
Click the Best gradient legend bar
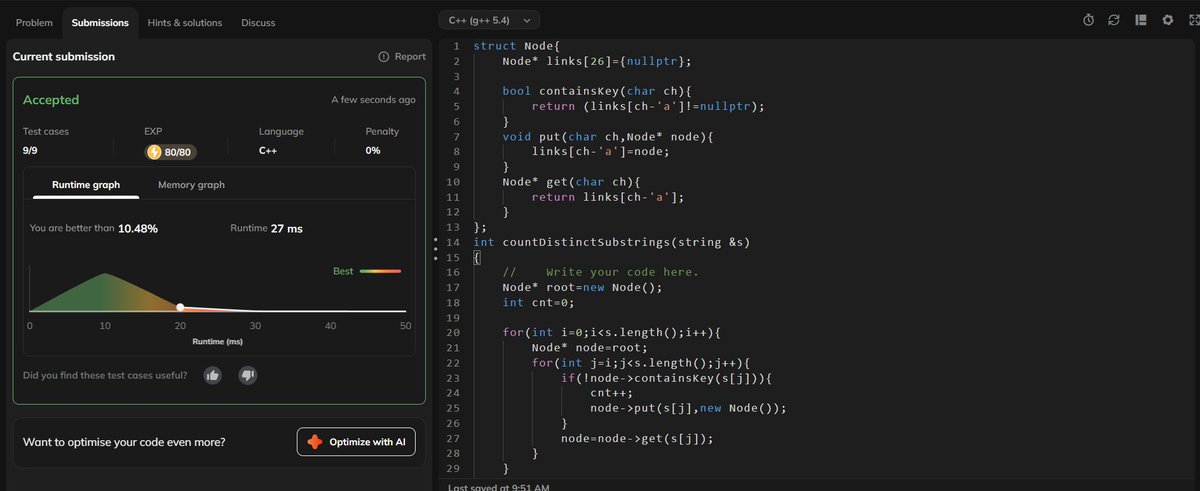pos(380,271)
